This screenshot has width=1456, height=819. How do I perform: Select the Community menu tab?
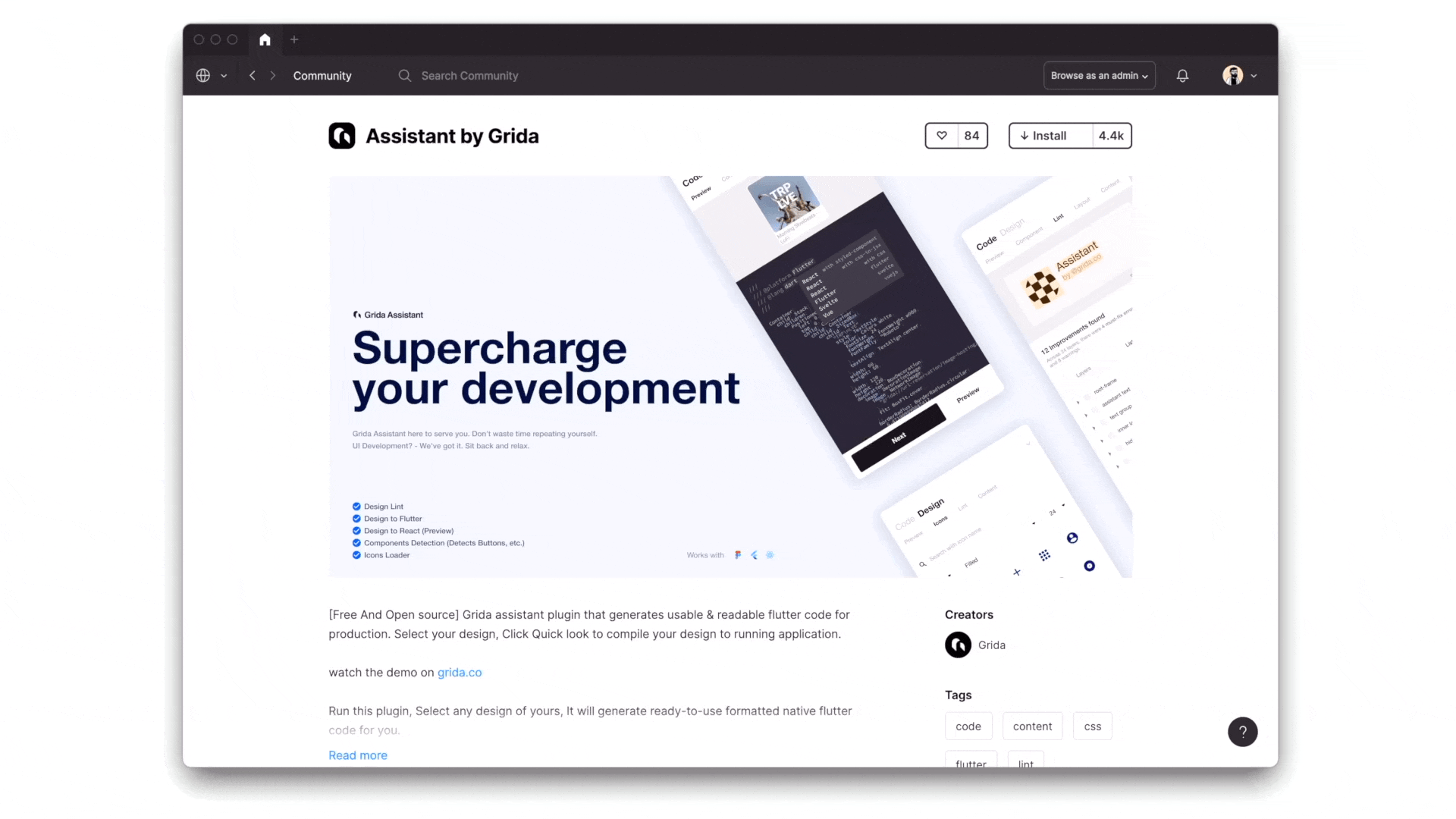tap(322, 75)
